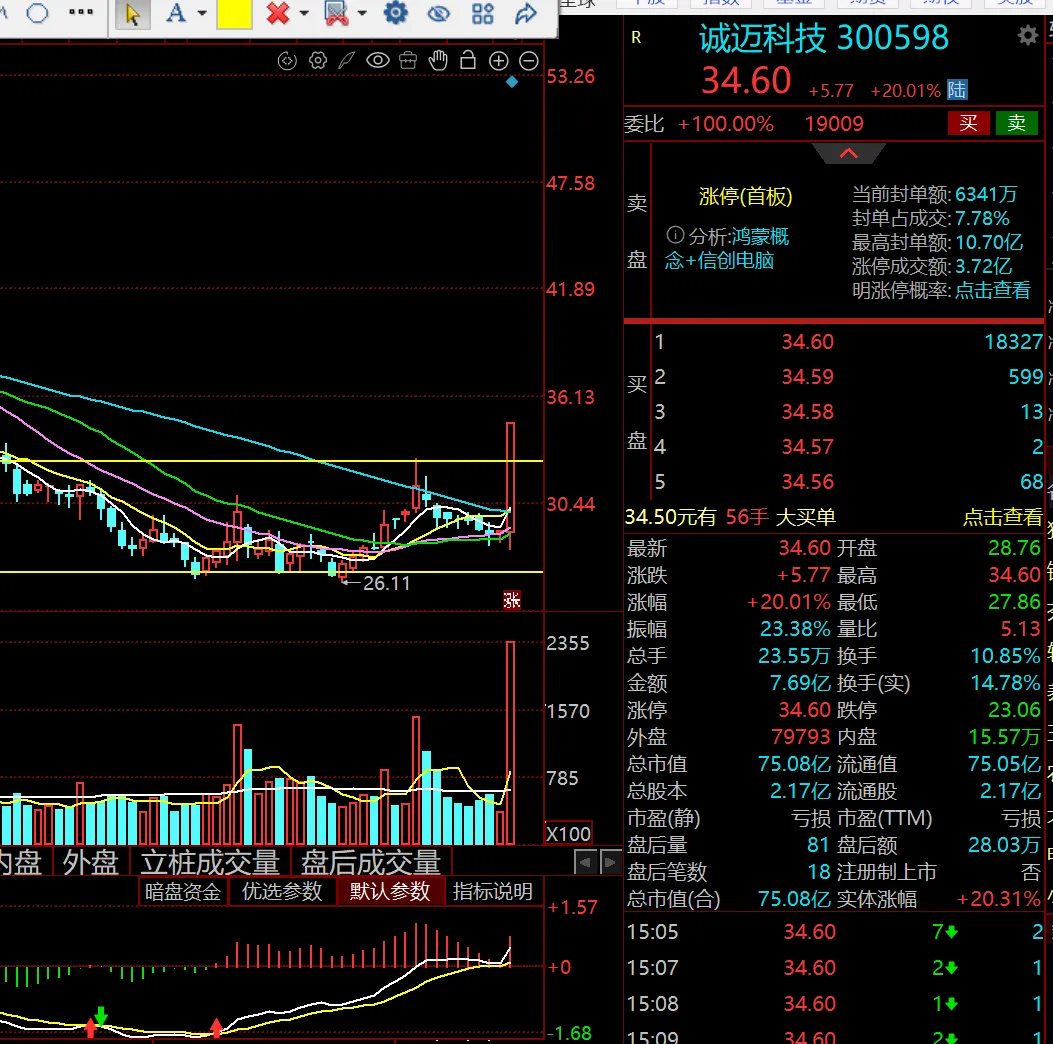Expand the delete tool dropdown
The image size is (1053, 1044).
[304, 13]
